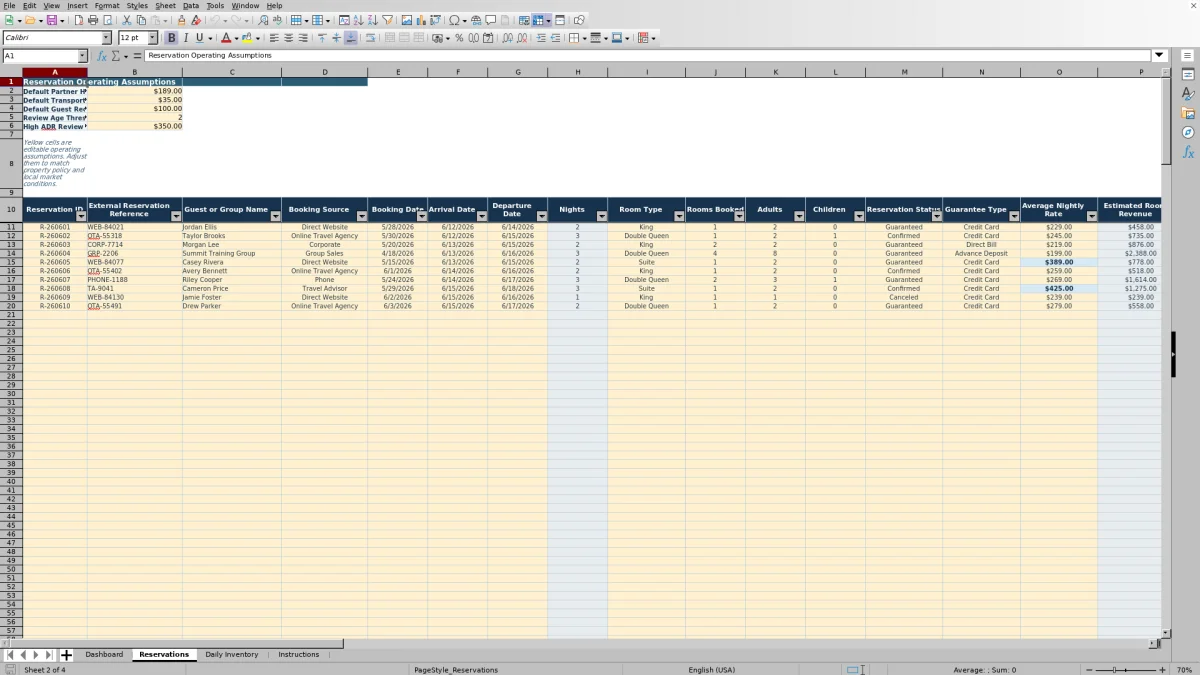Viewport: 1200px width, 675px height.
Task: Click the formula input line field
Action: pyautogui.click(x=648, y=56)
